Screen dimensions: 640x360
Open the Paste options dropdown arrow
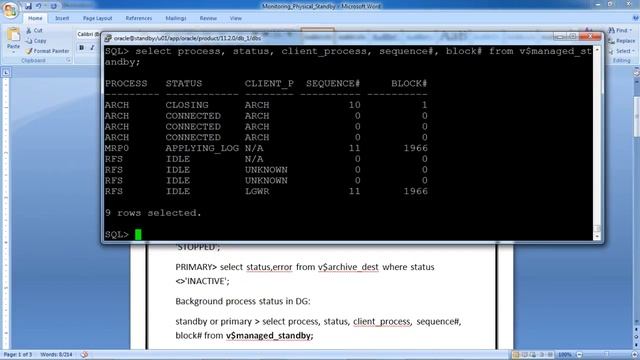[x=13, y=52]
